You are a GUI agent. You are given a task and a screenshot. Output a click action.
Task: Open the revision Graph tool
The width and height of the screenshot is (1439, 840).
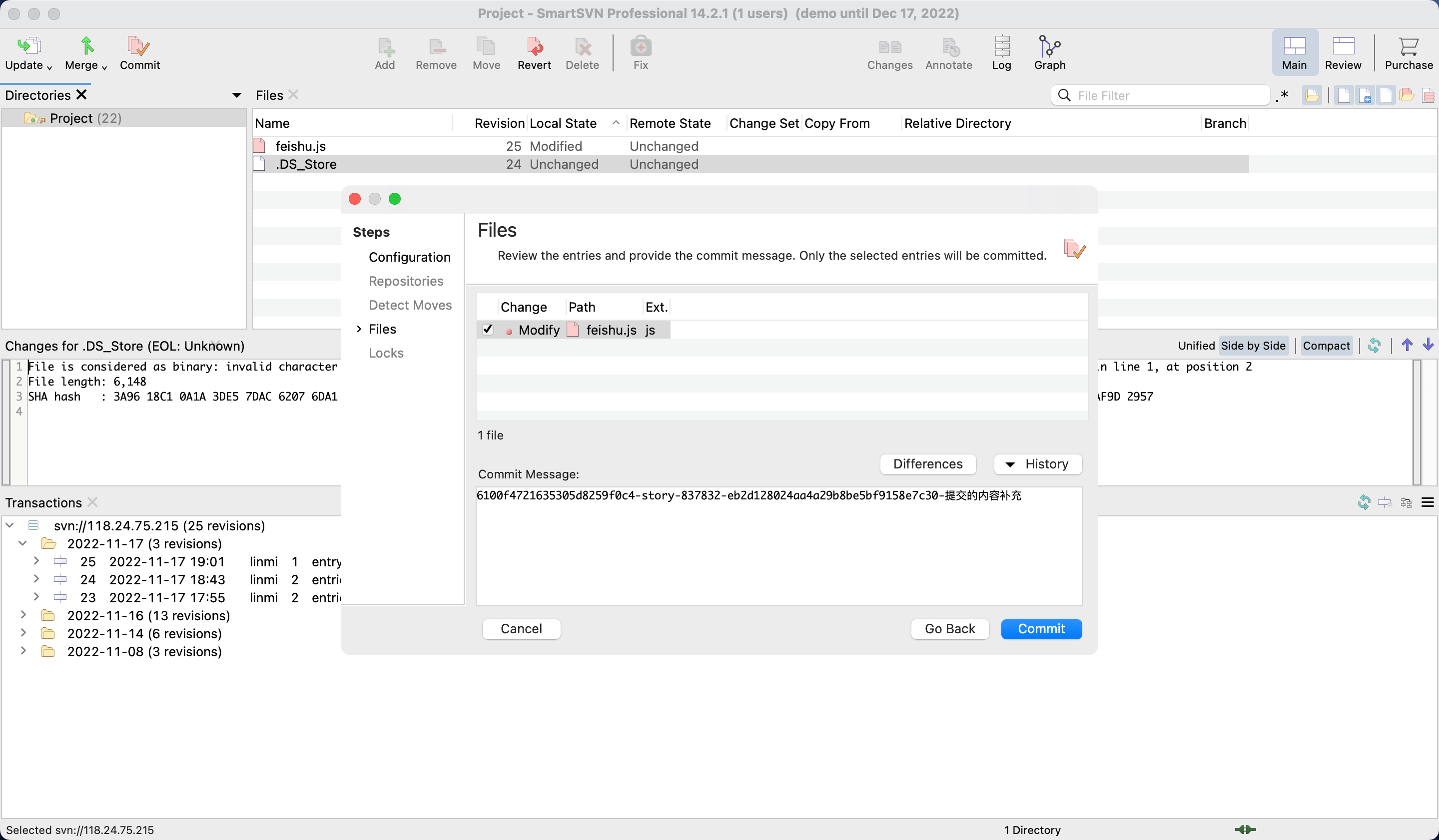[x=1050, y=45]
